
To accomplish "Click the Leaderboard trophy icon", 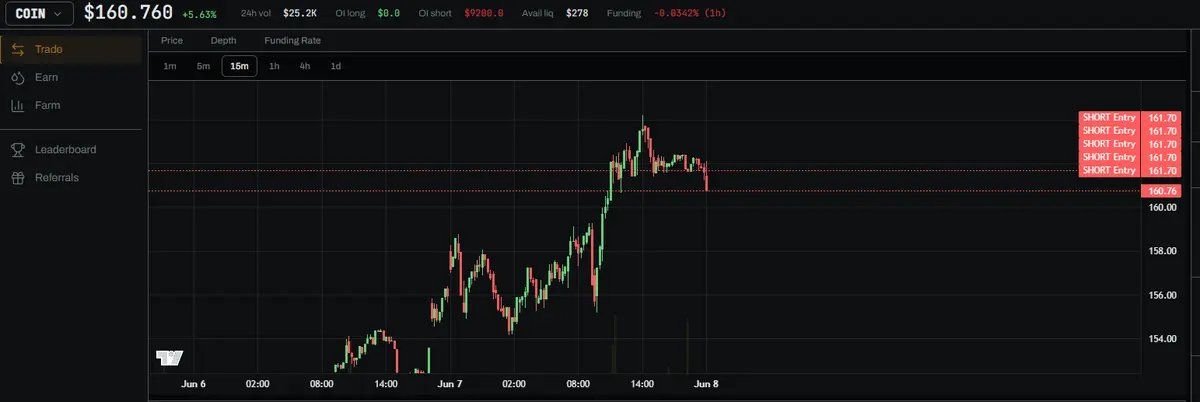I will pyautogui.click(x=17, y=149).
